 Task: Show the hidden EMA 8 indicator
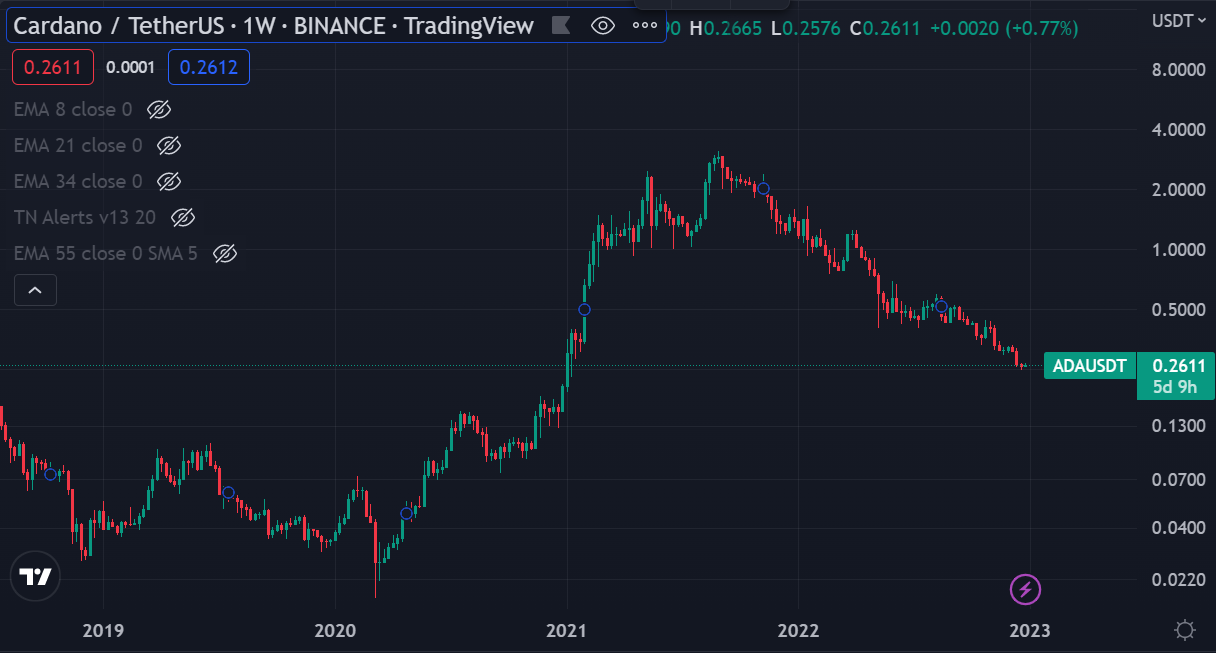pyautogui.click(x=159, y=109)
